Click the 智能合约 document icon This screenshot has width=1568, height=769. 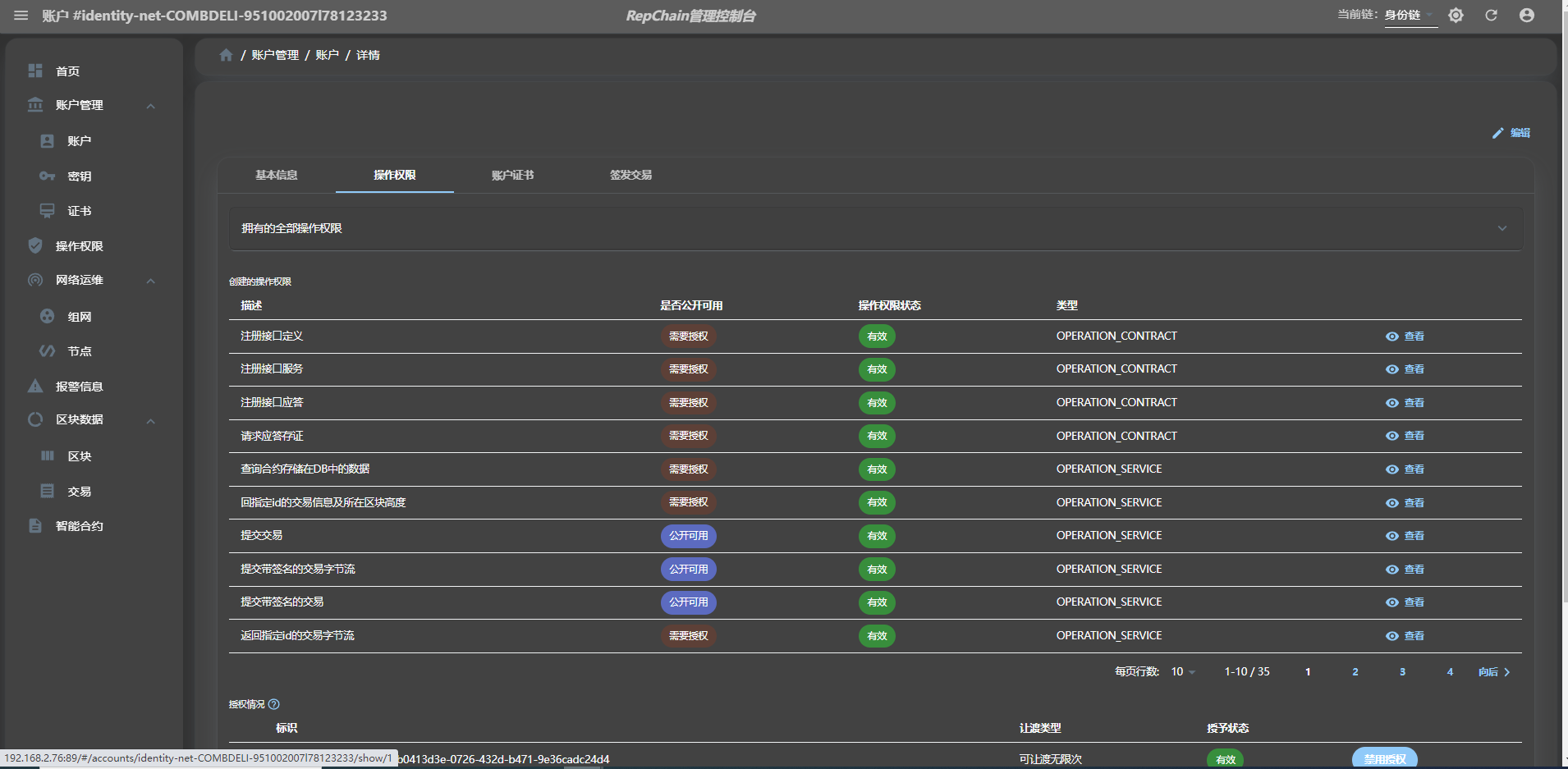pyautogui.click(x=35, y=525)
